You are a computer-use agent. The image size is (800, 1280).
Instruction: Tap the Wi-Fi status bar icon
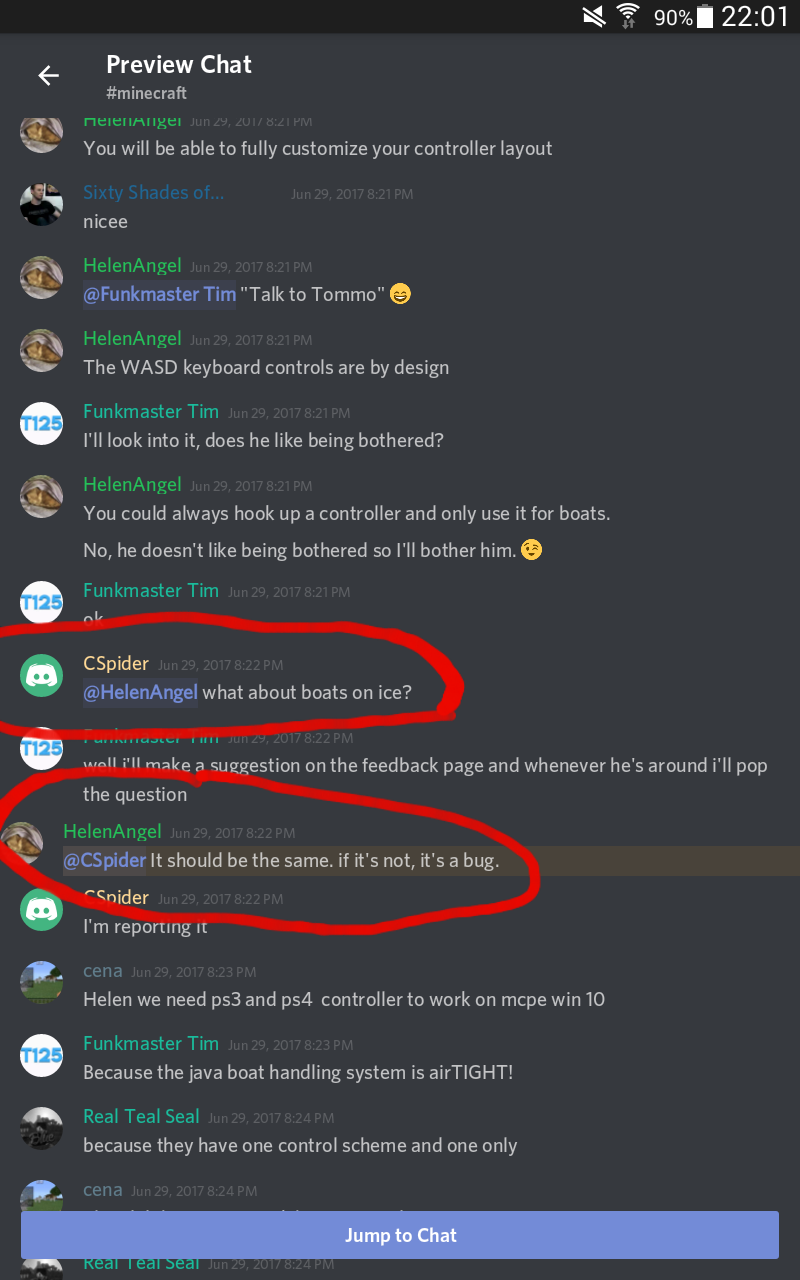pos(628,16)
